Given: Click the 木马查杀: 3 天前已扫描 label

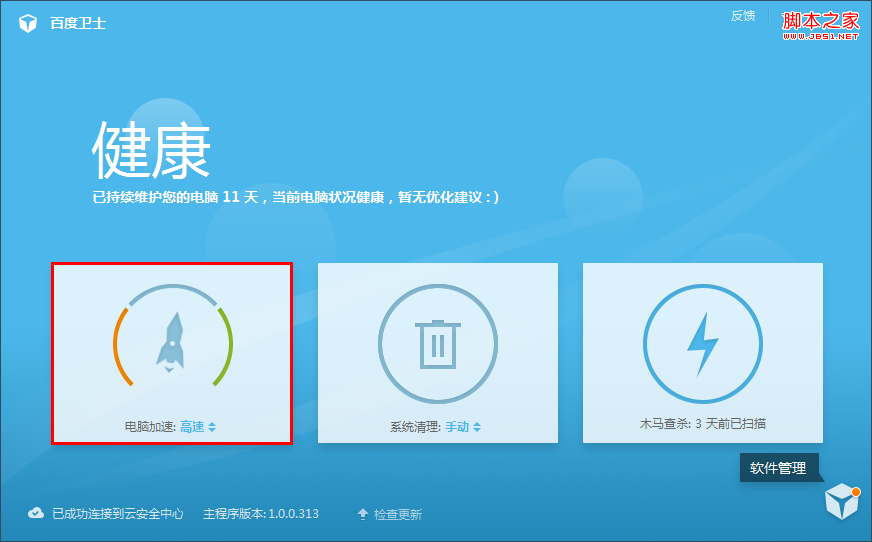Looking at the screenshot, I should point(703,424).
